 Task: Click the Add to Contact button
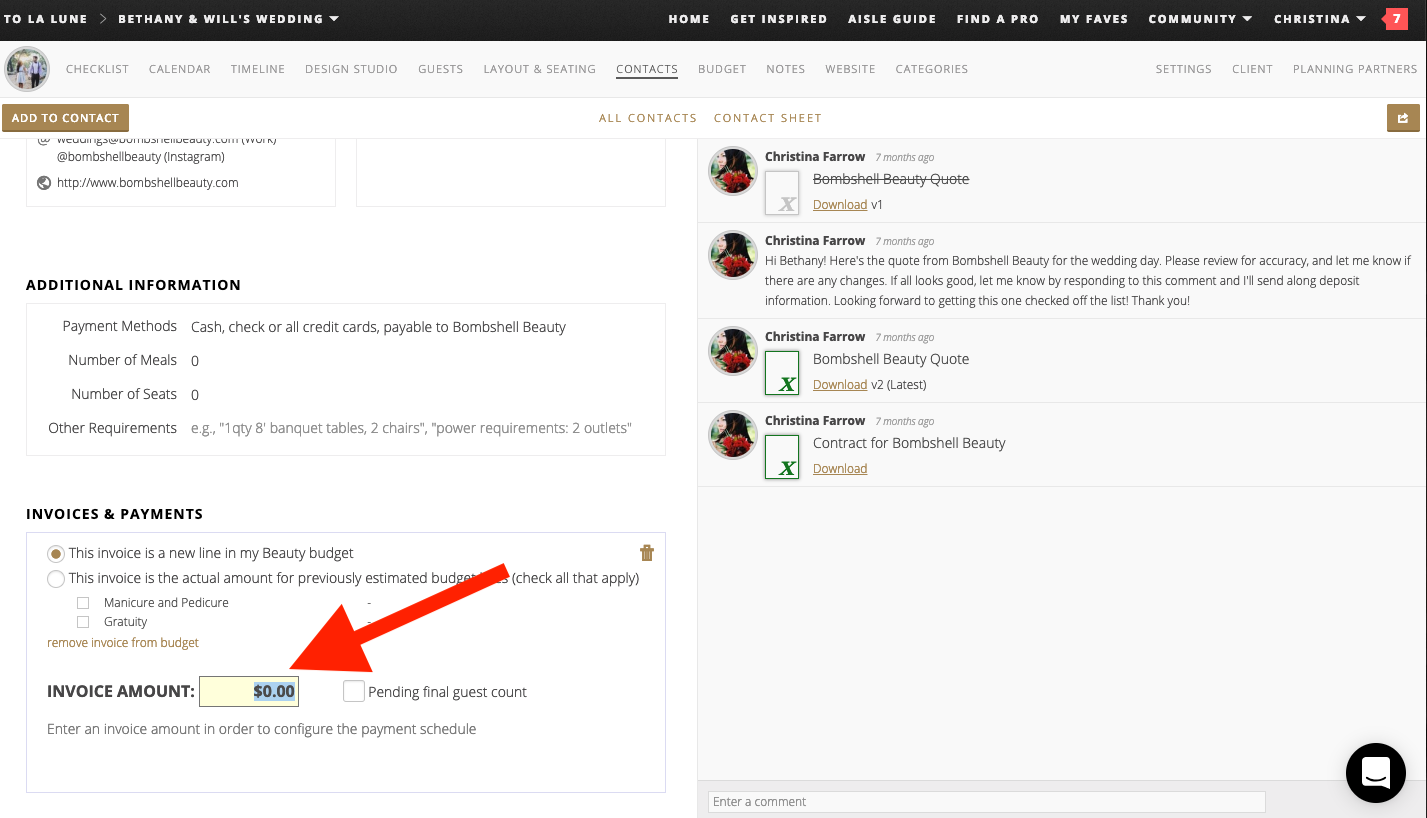coord(66,118)
